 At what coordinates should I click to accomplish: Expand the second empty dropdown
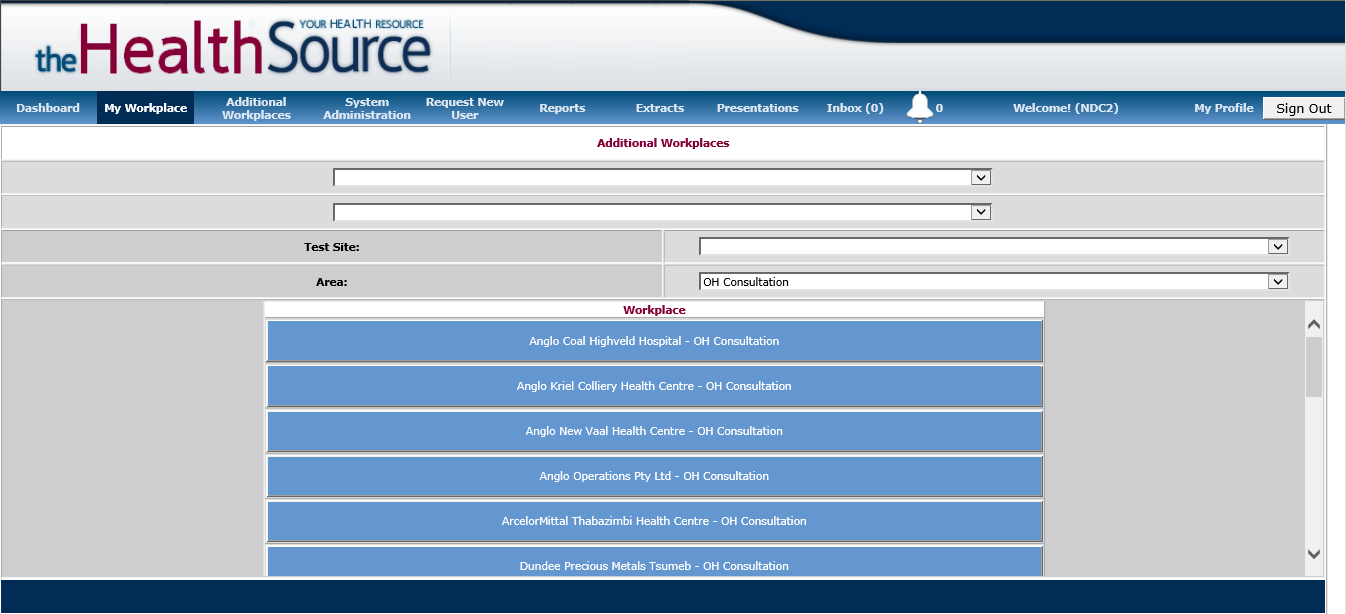[x=662, y=212]
